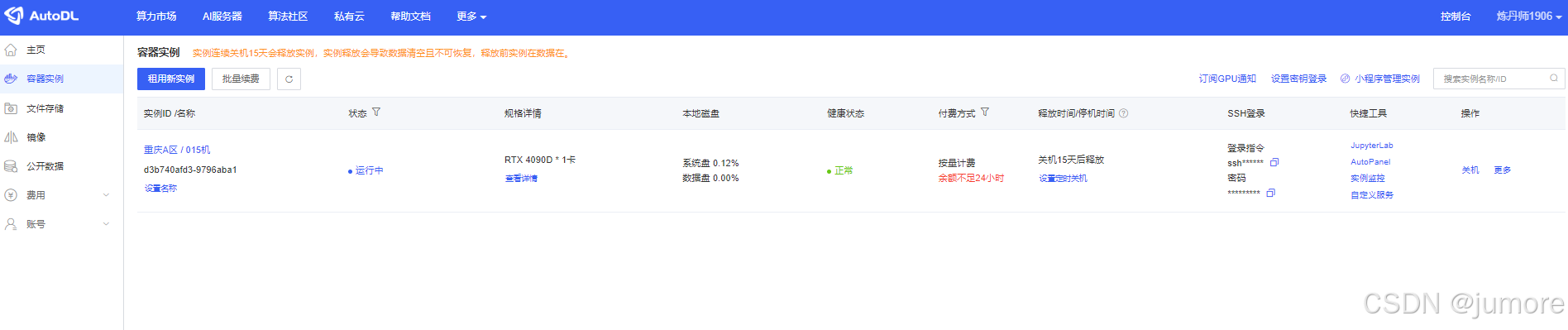Expand the 更多 dropdown in top navigation
Viewport: 1568px width, 330px height.
click(471, 17)
